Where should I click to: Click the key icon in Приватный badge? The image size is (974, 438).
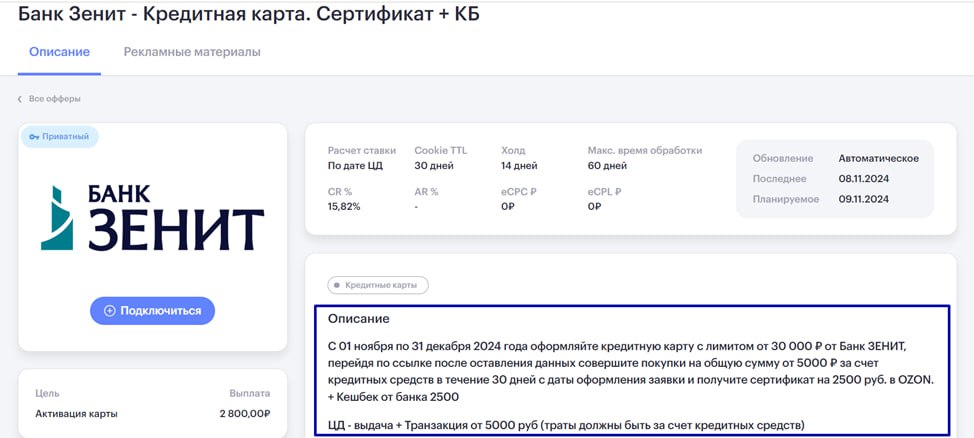34,137
